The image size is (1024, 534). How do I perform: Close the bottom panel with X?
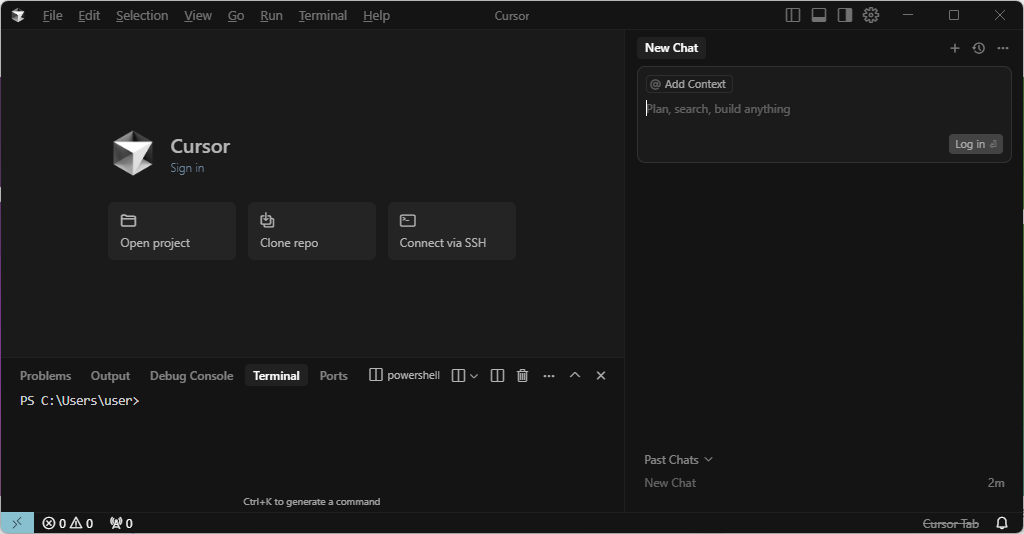tap(601, 376)
